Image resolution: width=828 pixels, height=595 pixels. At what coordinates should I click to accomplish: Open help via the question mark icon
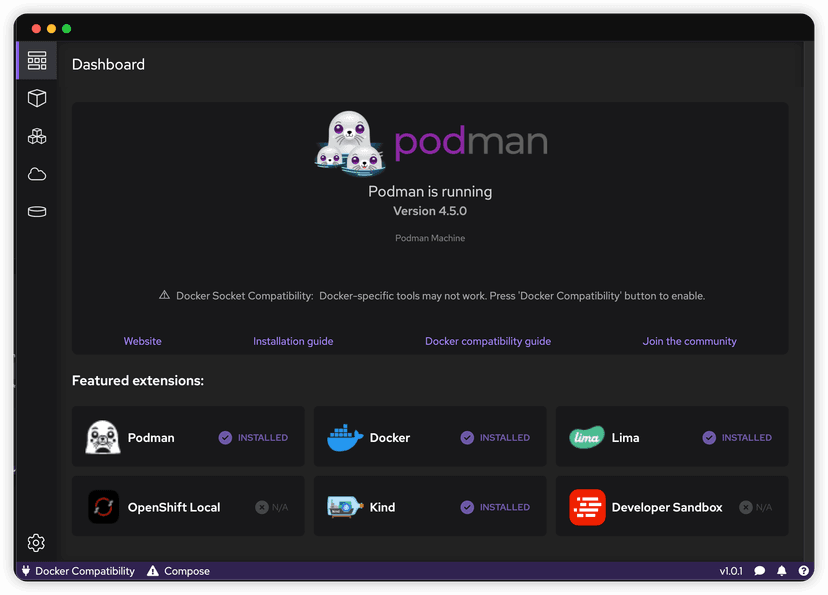coord(803,570)
